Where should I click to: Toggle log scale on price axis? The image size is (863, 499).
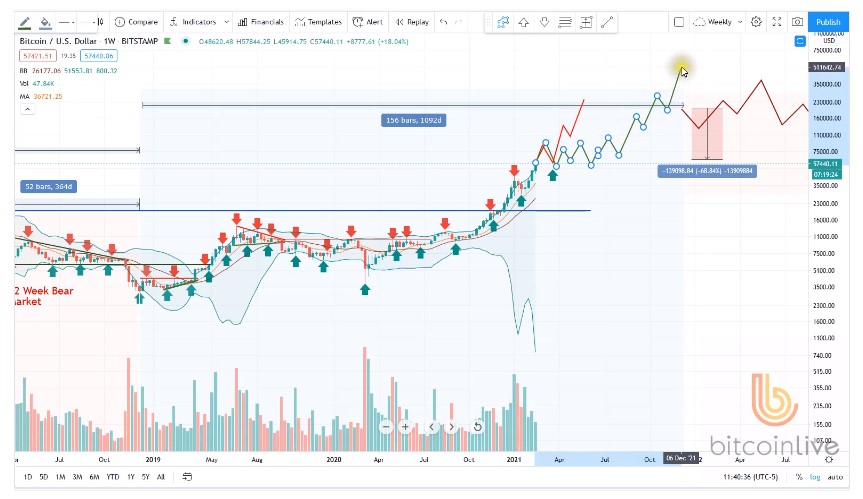pyautogui.click(x=815, y=477)
